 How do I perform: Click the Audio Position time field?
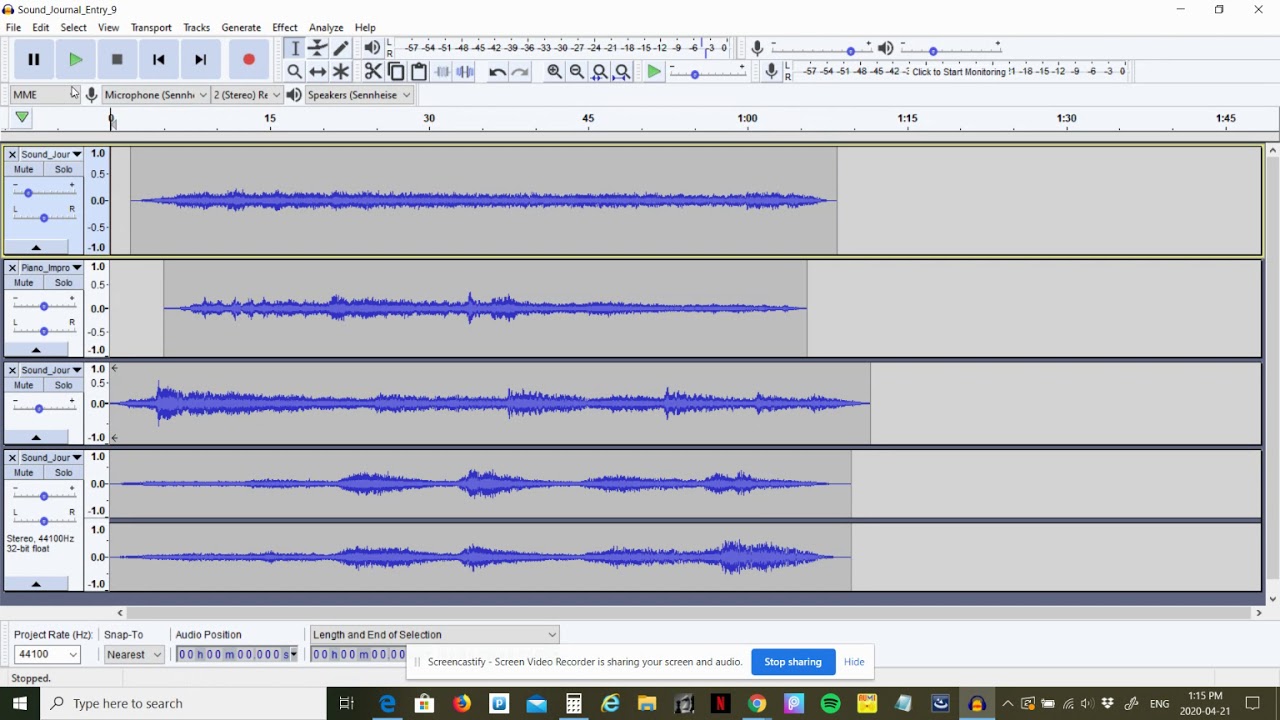(x=236, y=654)
